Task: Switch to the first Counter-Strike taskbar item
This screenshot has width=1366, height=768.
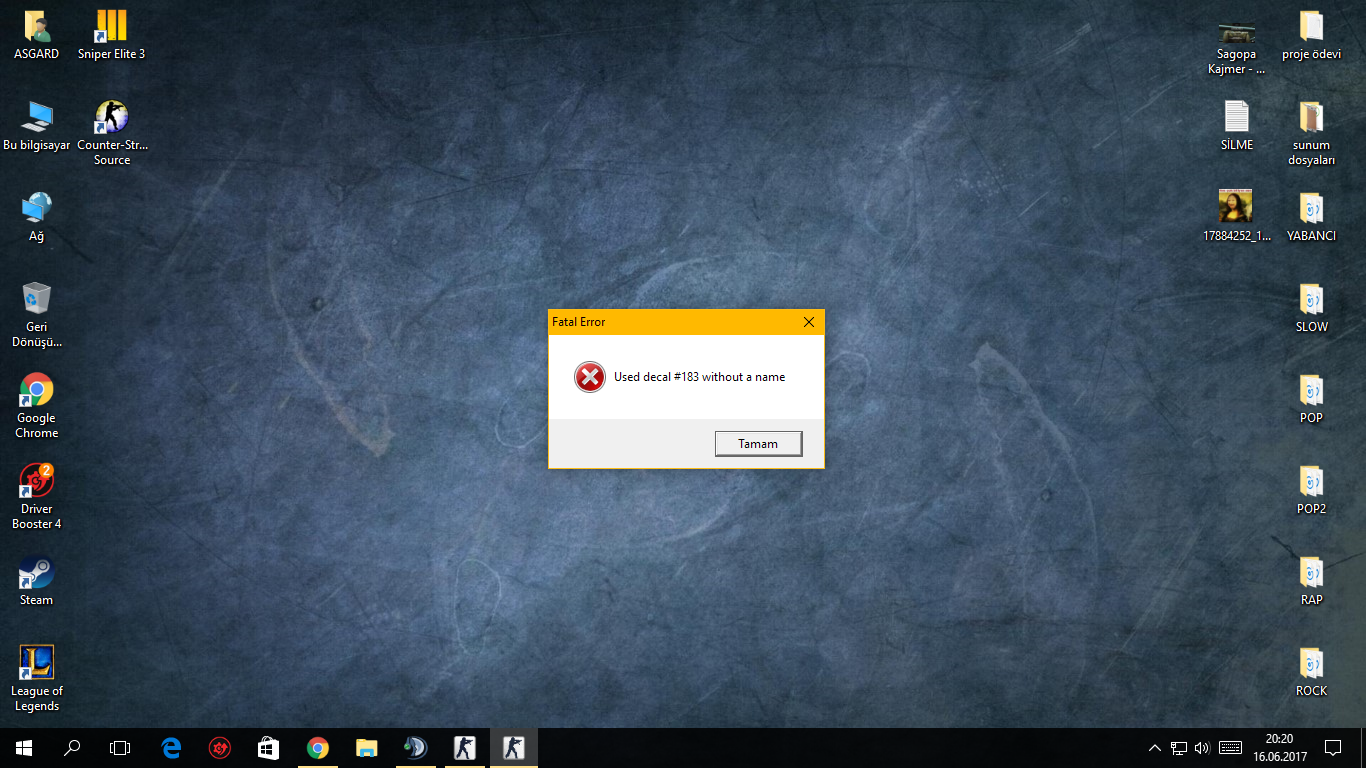Action: pyautogui.click(x=465, y=748)
